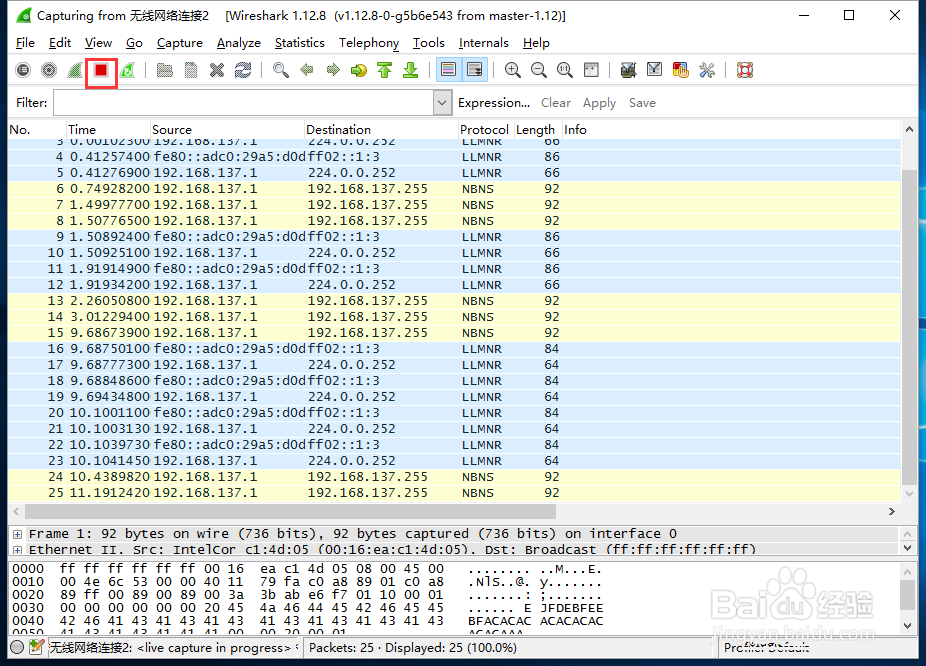Restart the running live capture
Image resolution: width=926 pixels, height=666 pixels.
[128, 70]
